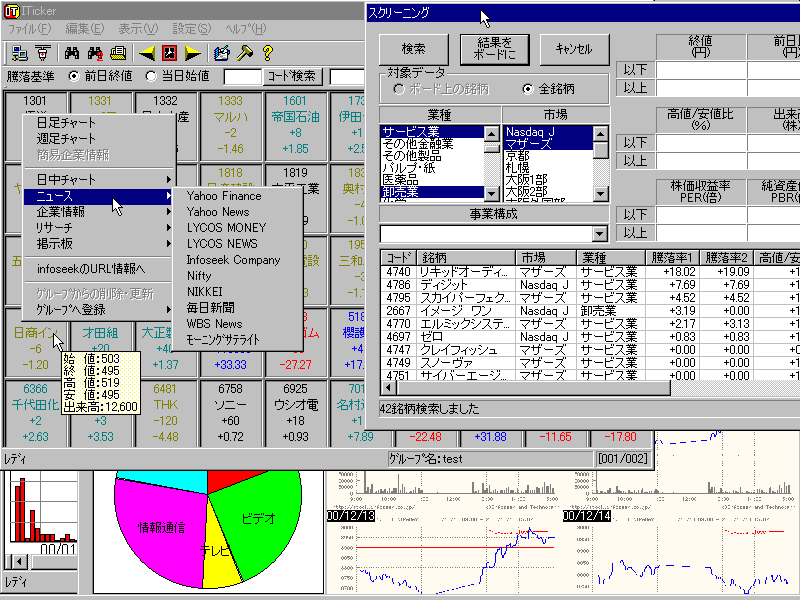Viewport: 800px width, 600px height.
Task: Expand the 掲示板 submenu
Action: (100, 244)
